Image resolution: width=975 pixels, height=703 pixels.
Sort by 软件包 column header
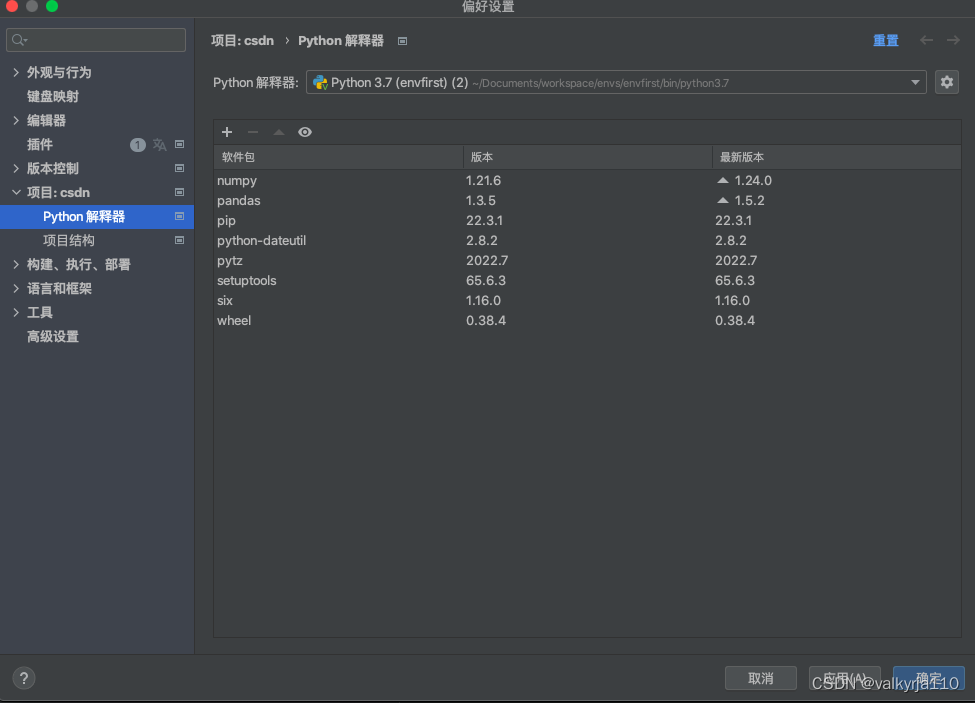point(338,157)
